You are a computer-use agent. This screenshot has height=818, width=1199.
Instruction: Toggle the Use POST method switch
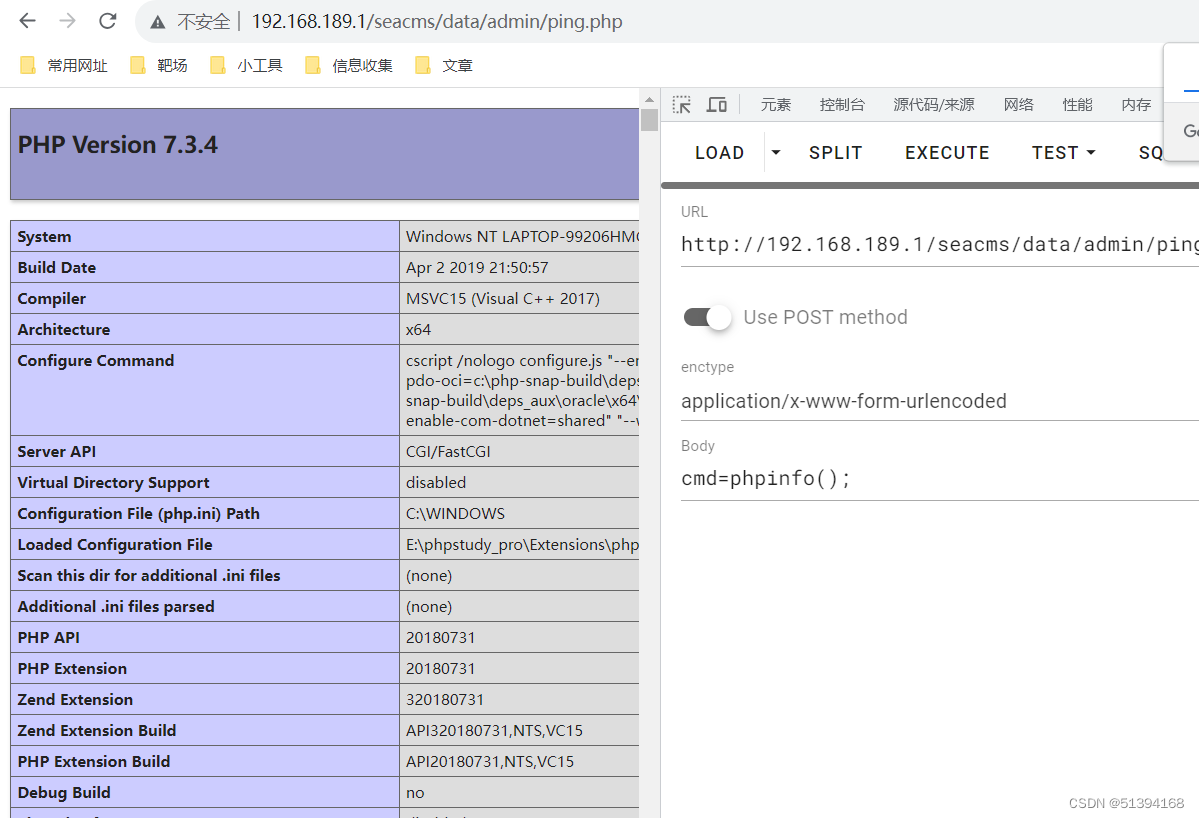coord(707,317)
